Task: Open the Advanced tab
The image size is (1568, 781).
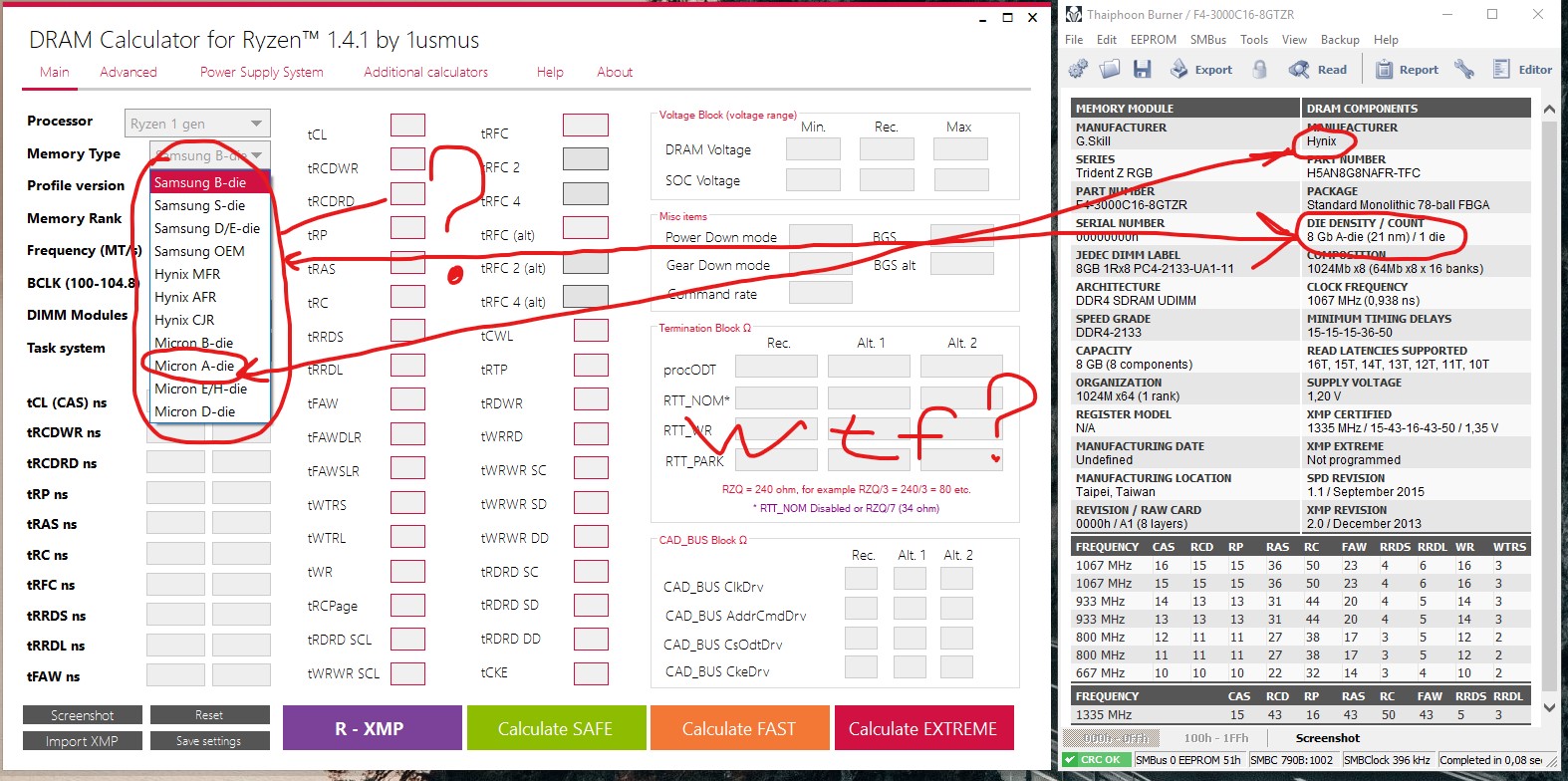Action: [129, 72]
